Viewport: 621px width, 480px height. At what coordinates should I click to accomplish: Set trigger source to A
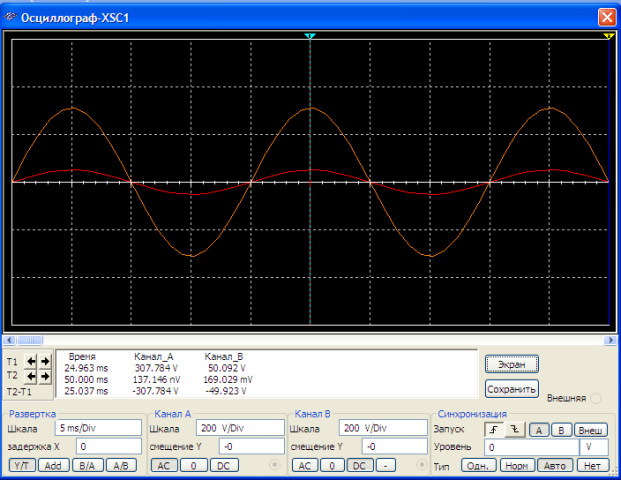click(x=539, y=430)
